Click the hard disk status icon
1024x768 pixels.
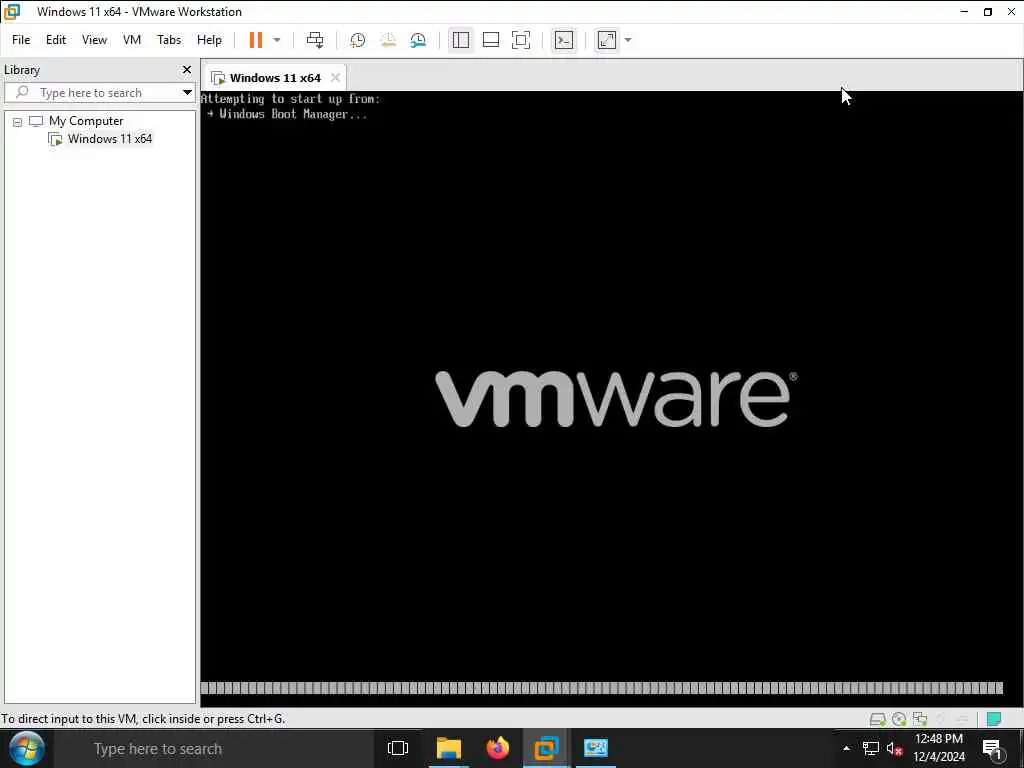[x=878, y=719]
